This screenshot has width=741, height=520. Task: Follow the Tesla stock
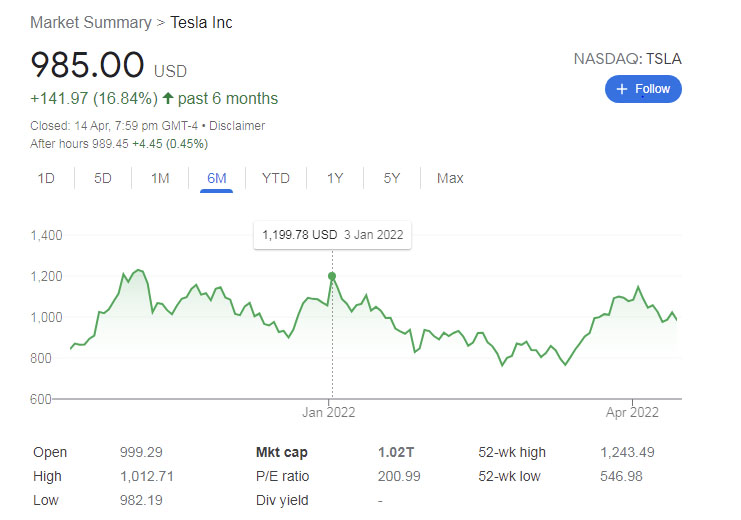click(x=643, y=89)
